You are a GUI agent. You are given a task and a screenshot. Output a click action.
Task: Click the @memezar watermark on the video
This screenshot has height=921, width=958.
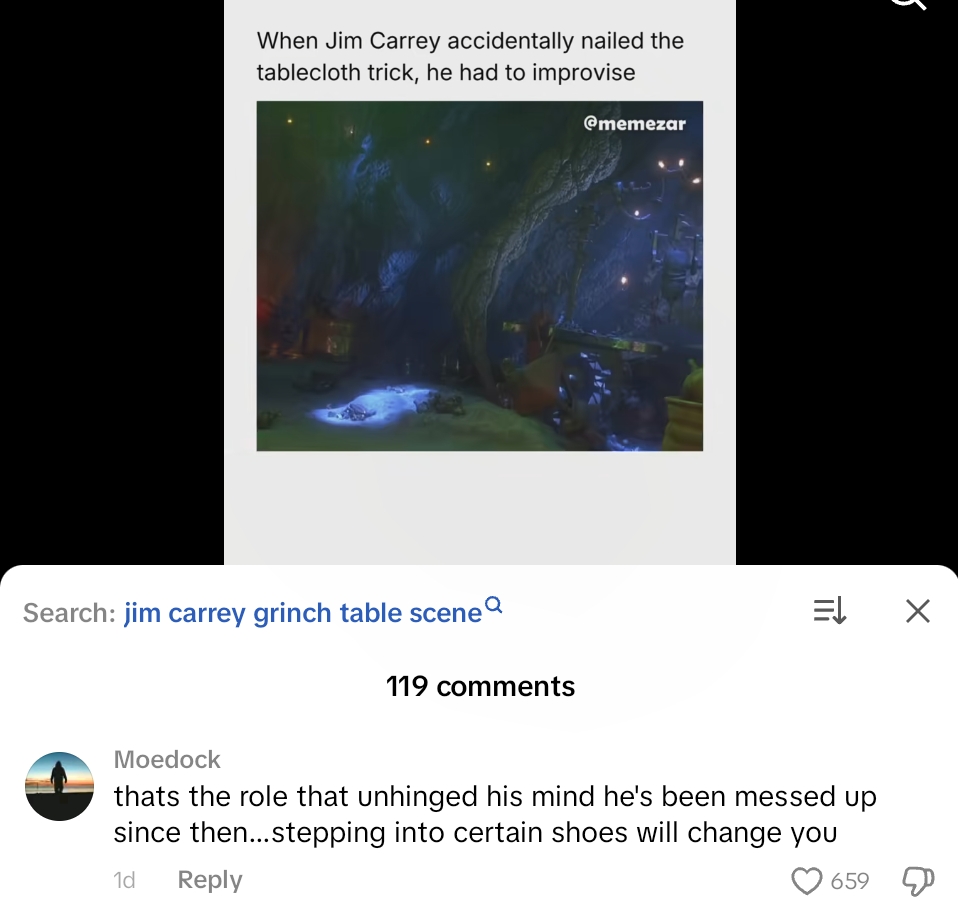[x=633, y=122]
